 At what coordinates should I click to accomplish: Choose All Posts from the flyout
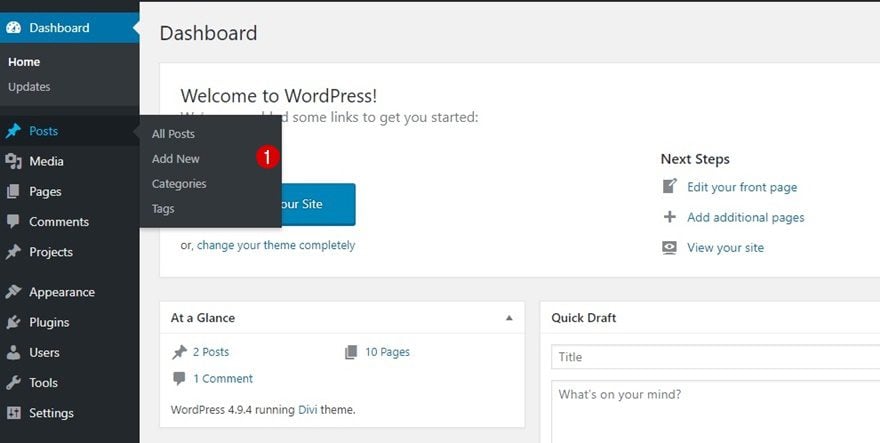click(x=173, y=134)
